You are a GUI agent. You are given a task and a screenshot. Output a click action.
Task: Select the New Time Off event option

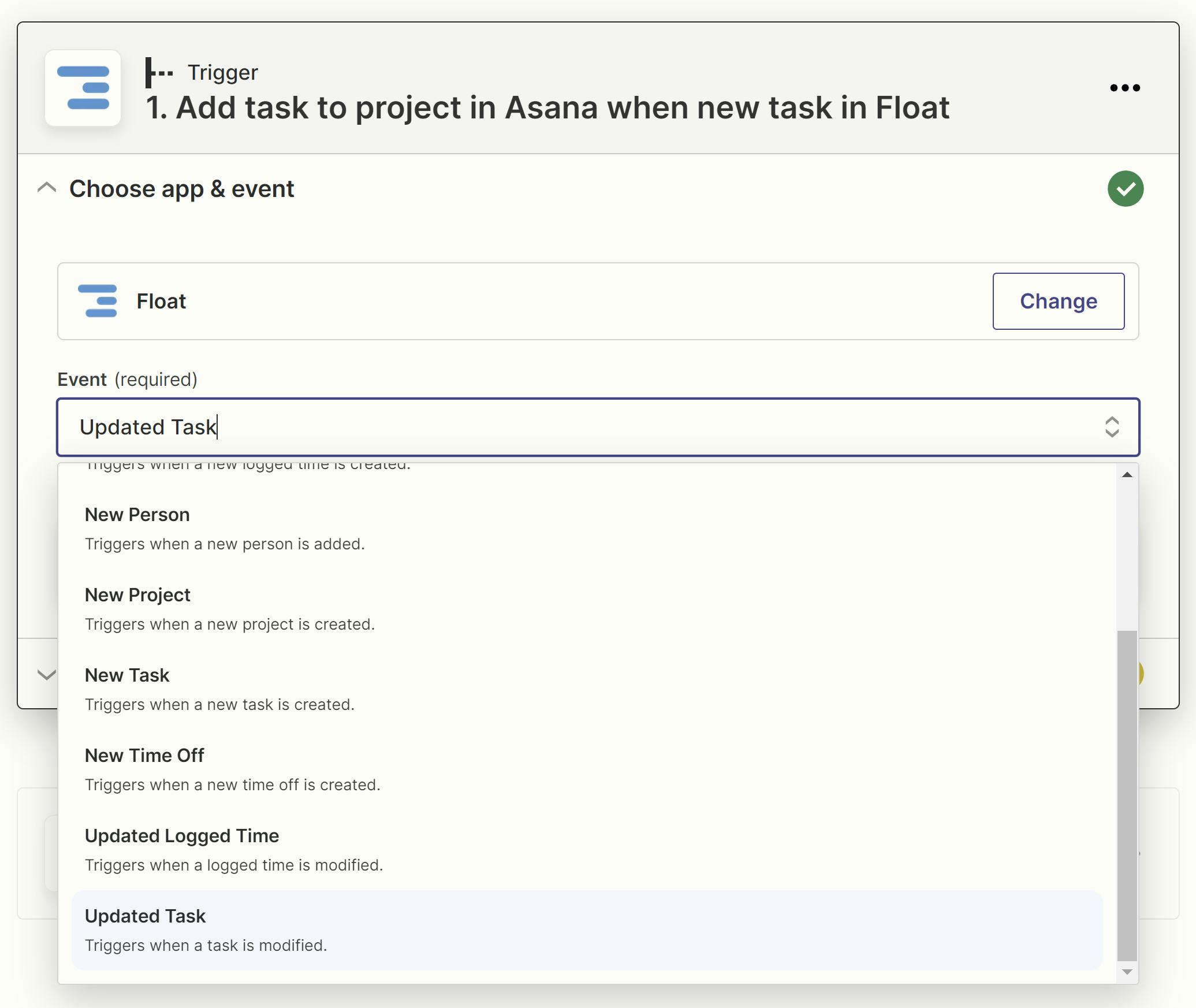(587, 769)
